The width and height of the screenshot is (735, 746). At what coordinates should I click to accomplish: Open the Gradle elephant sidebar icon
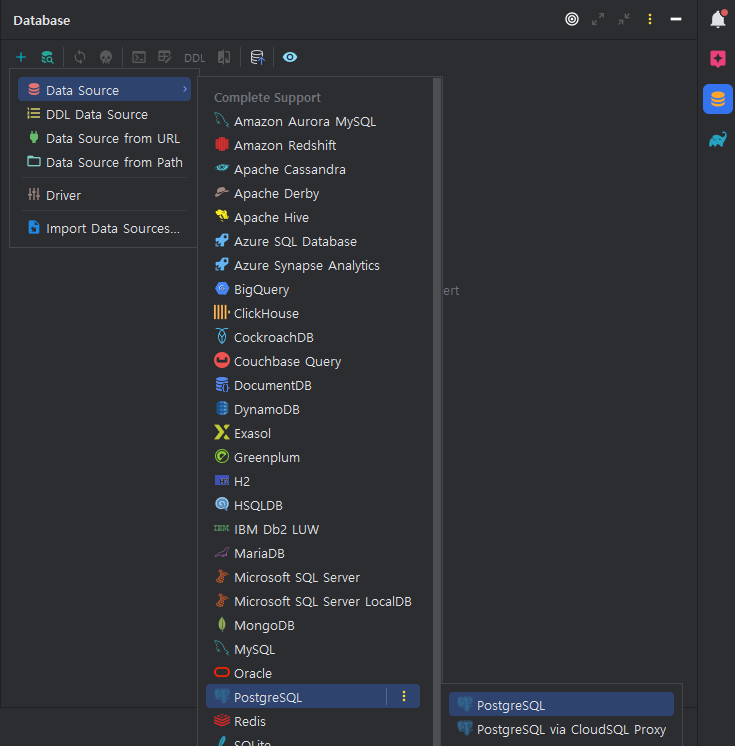pyautogui.click(x=718, y=139)
